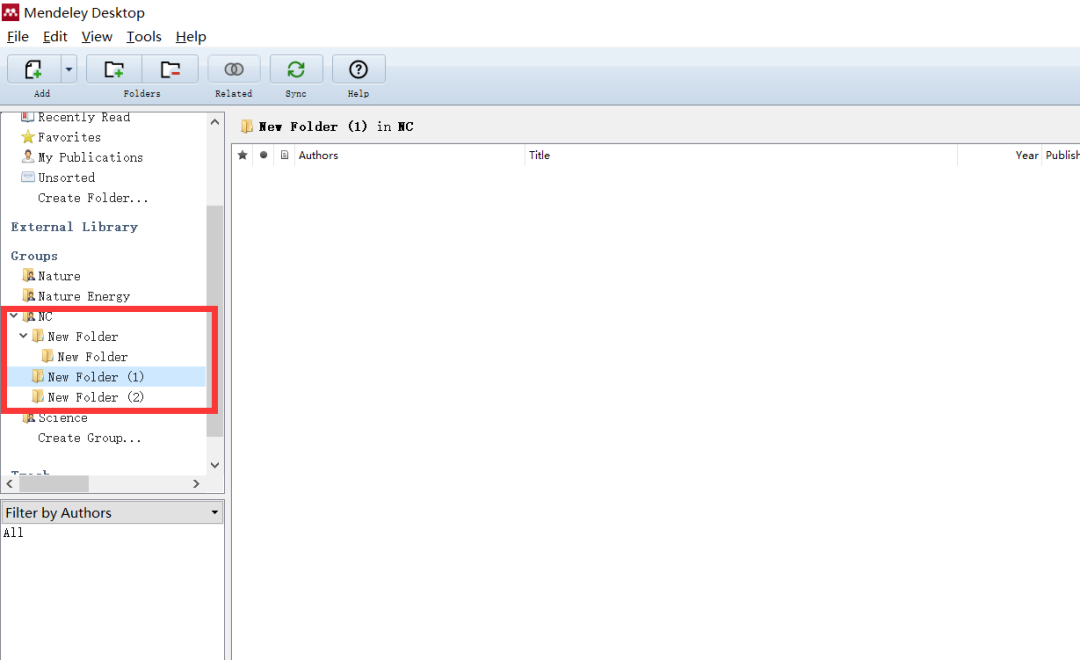Image resolution: width=1080 pixels, height=660 pixels.
Task: Sort by the read/unread dot column header
Action: tap(263, 155)
